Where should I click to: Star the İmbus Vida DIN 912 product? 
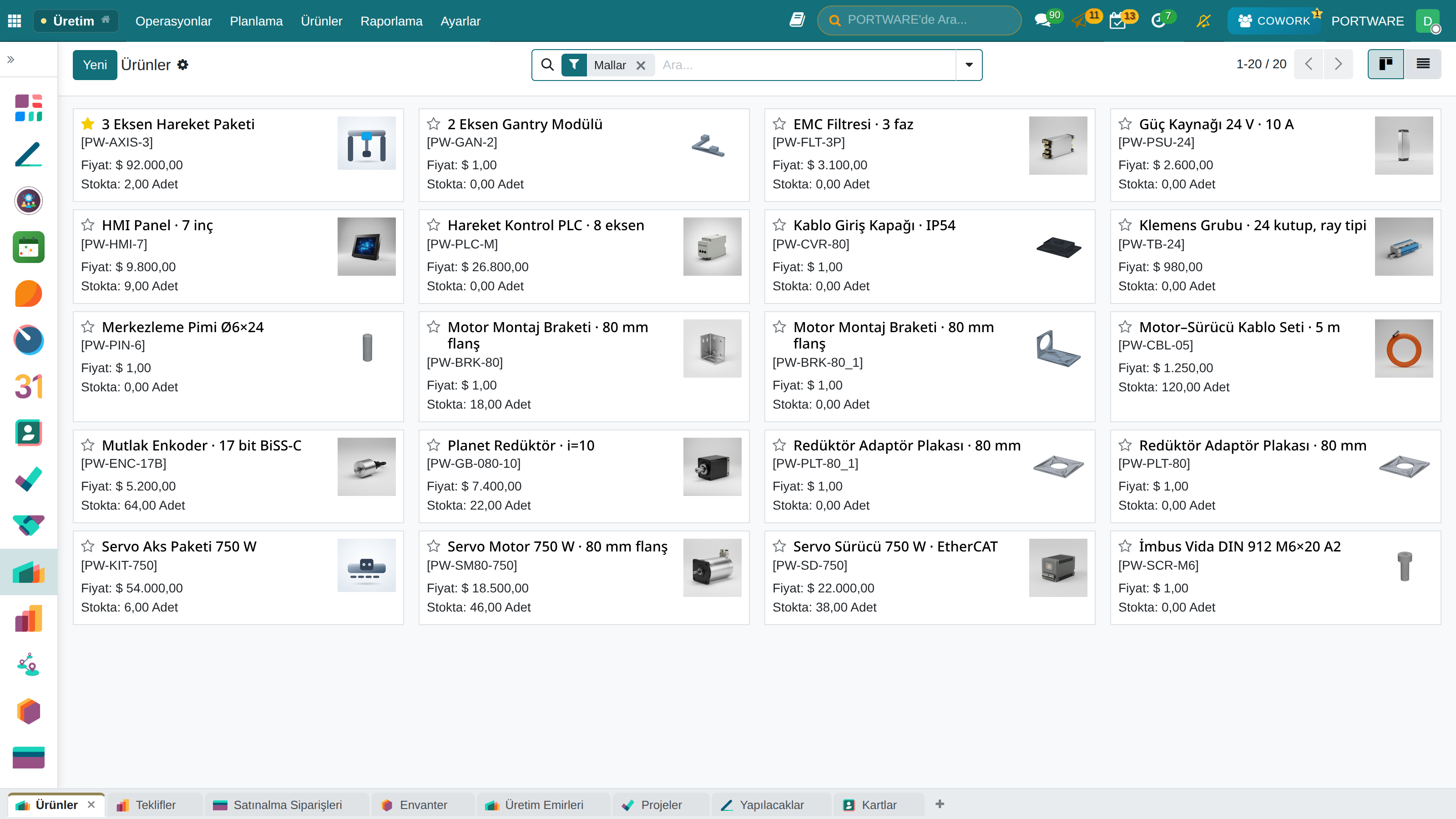point(1125,546)
